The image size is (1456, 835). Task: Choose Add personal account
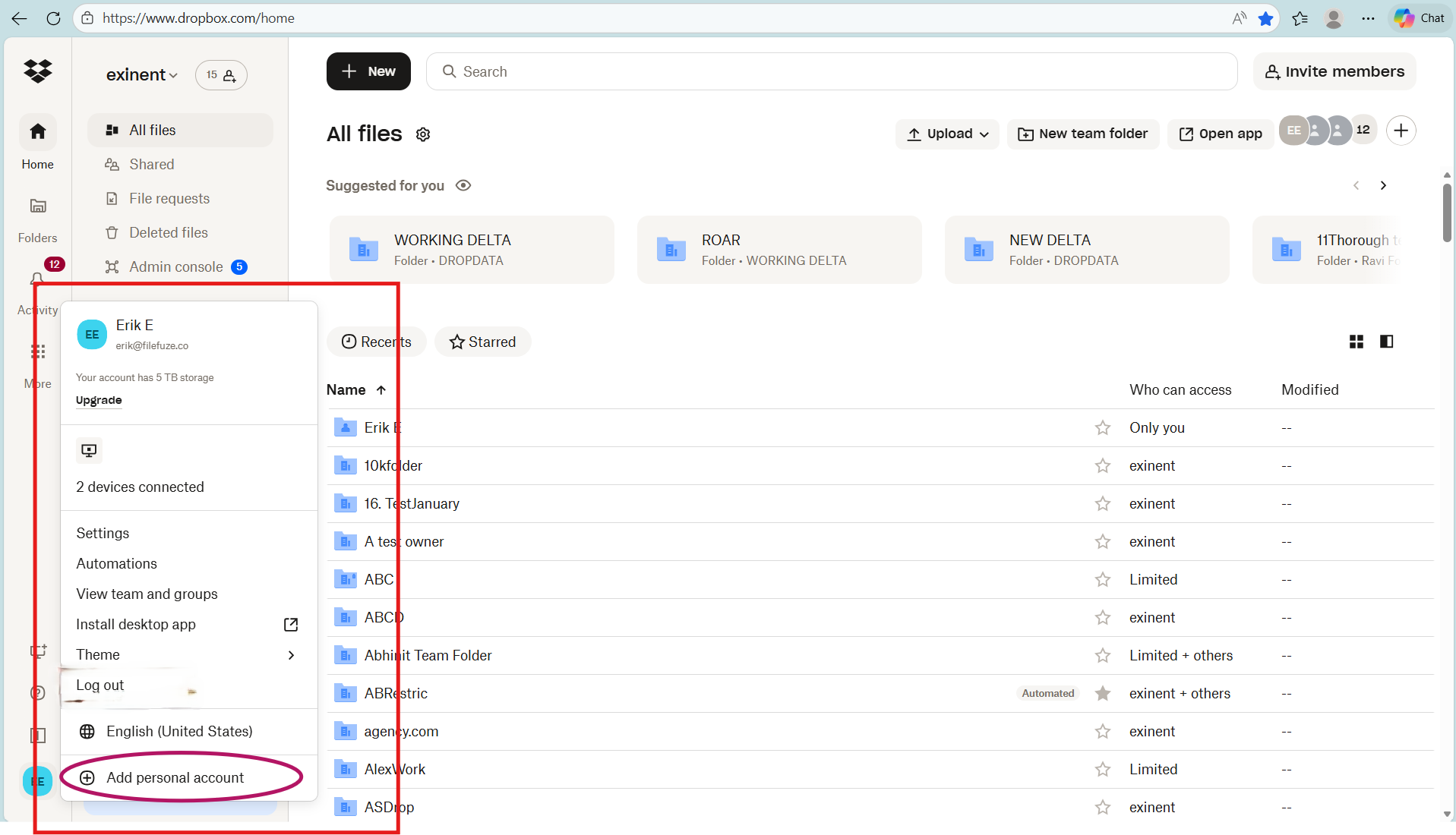(x=175, y=777)
